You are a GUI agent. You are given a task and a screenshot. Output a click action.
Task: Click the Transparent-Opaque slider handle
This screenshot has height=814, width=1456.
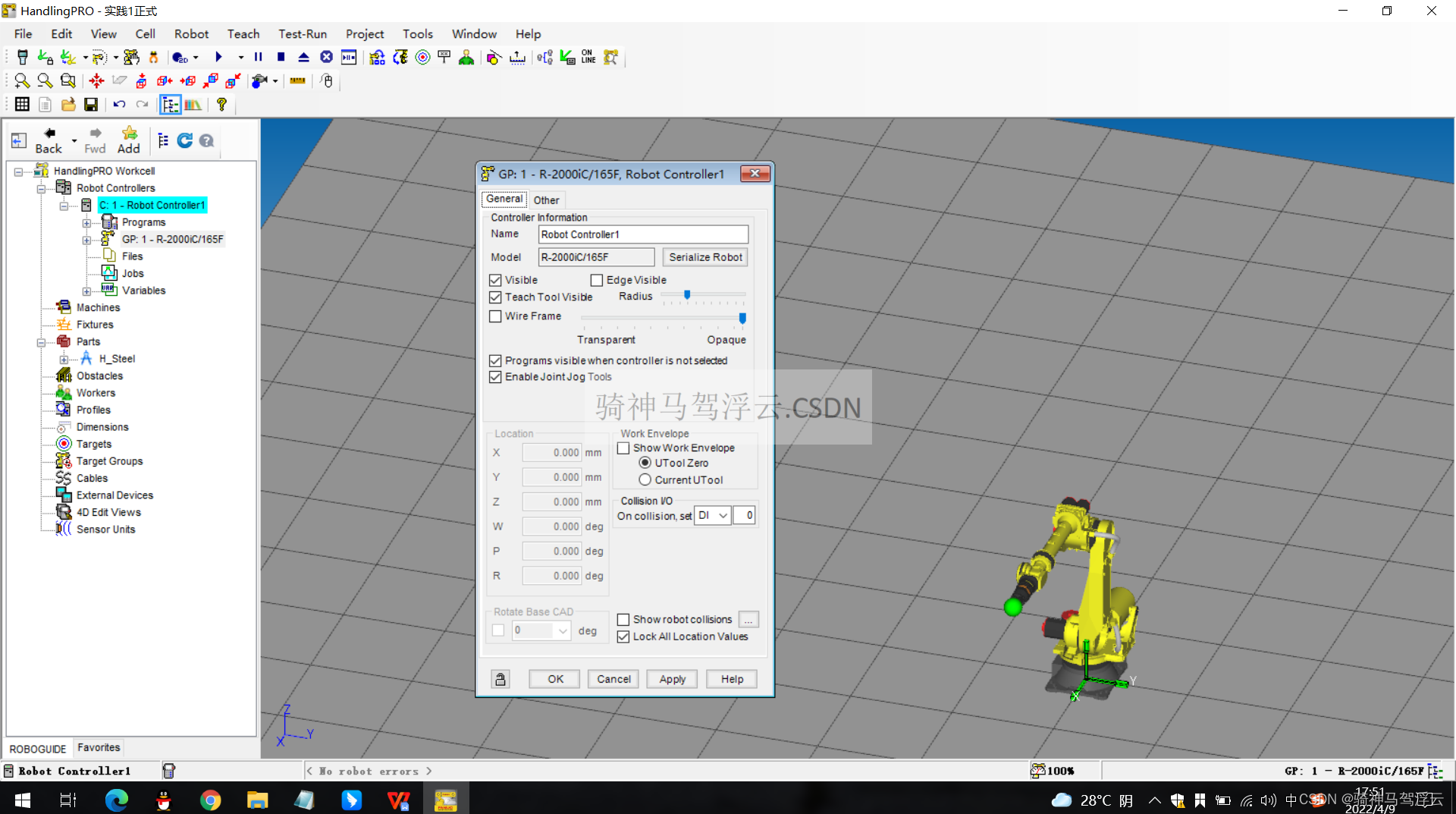pos(742,318)
